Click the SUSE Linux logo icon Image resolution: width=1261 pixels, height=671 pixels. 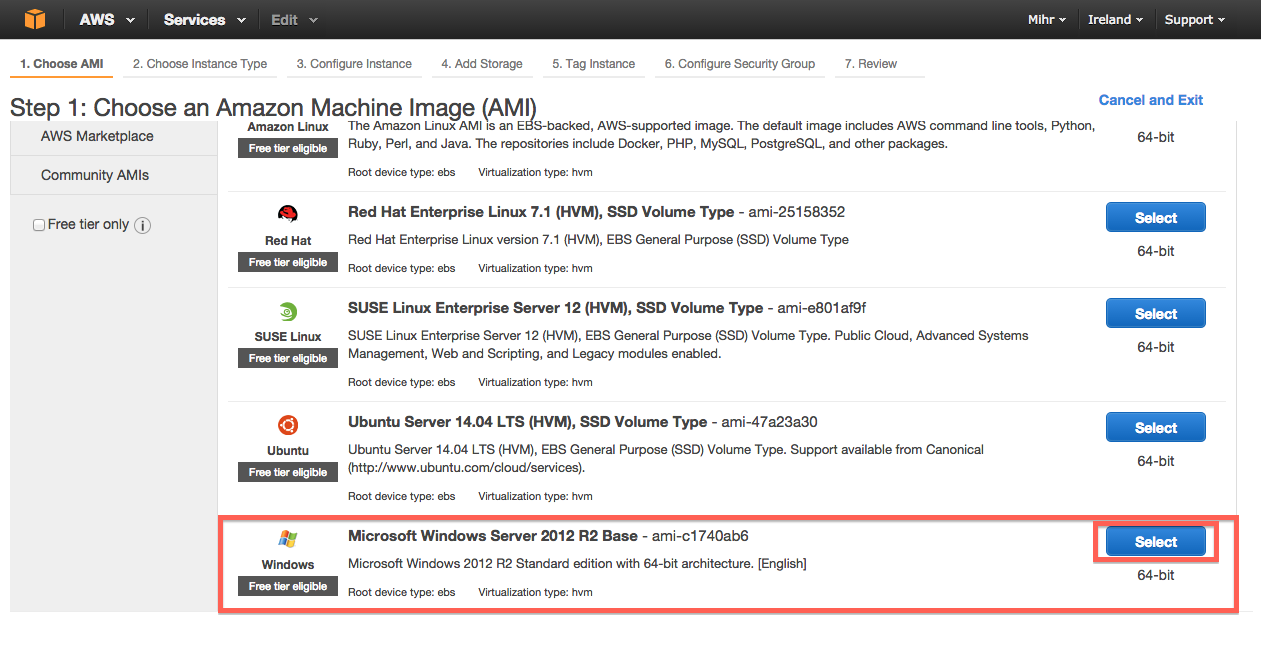tap(288, 310)
